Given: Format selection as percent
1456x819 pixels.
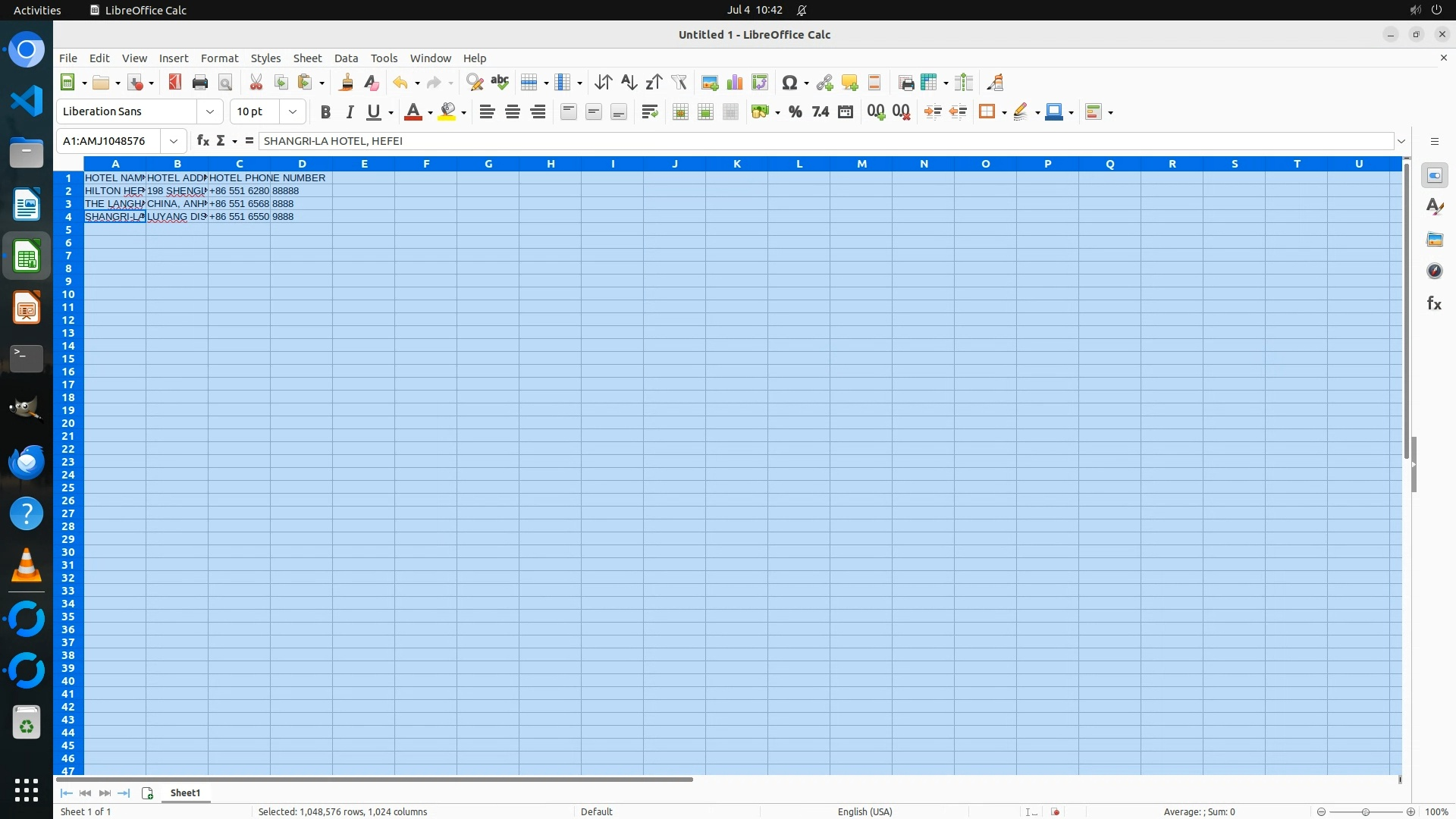Looking at the screenshot, I should (795, 112).
